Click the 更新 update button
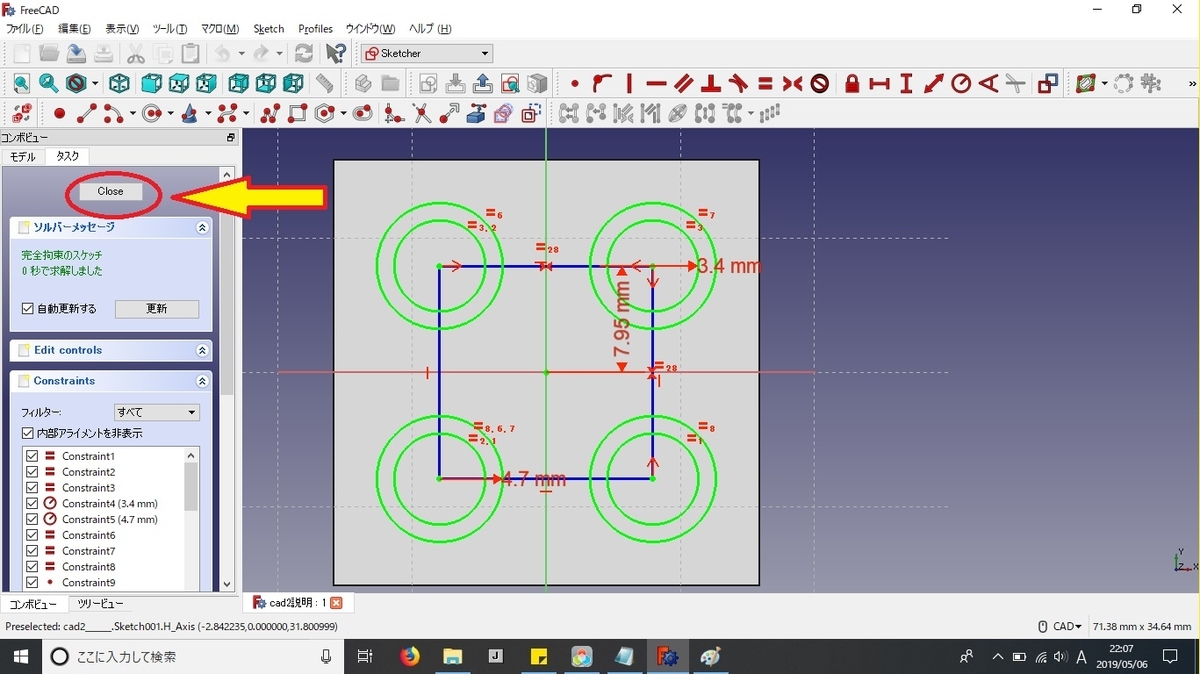This screenshot has width=1200, height=674. (x=157, y=309)
